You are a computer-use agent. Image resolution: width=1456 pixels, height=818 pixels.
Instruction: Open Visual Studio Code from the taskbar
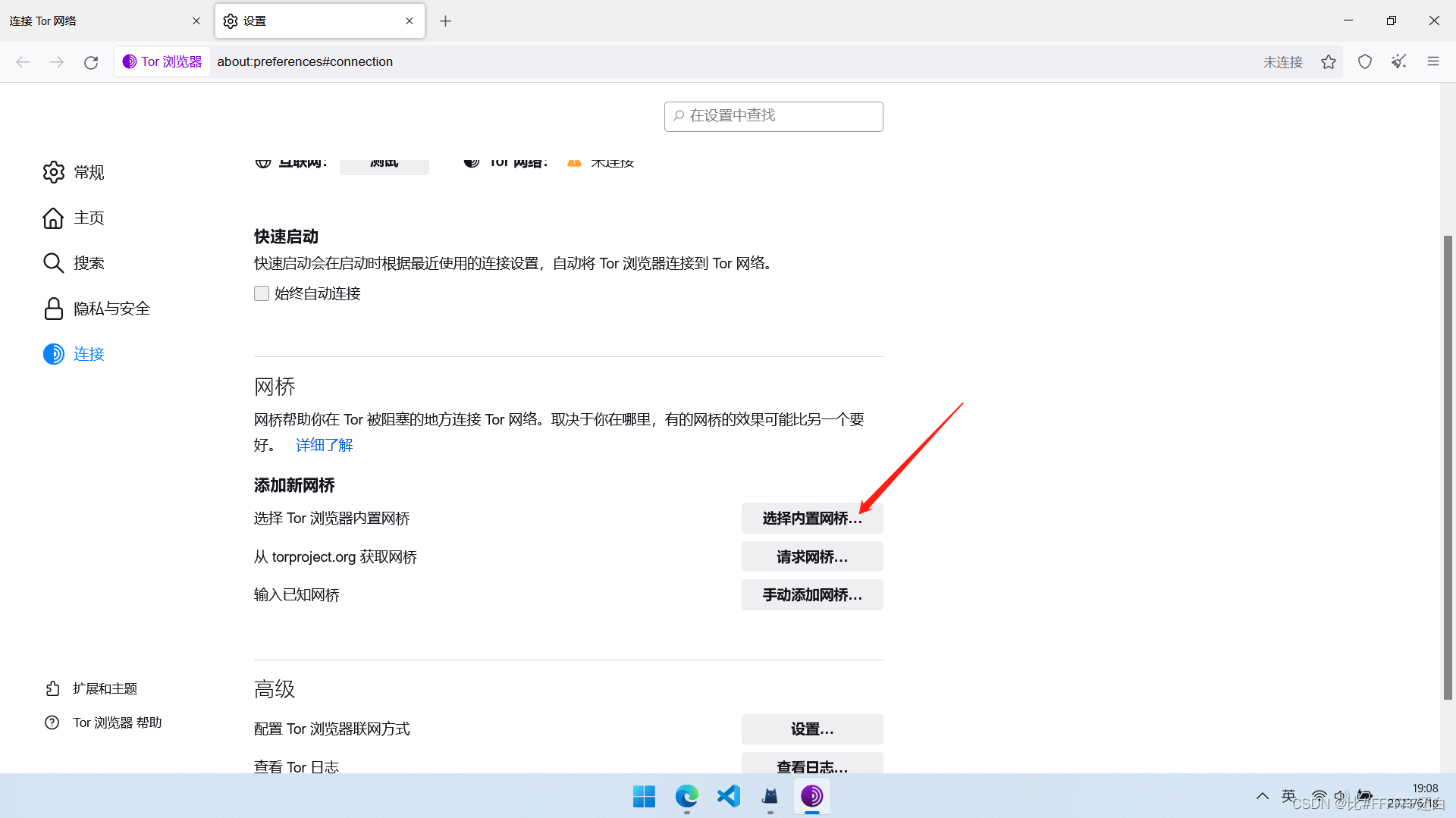pyautogui.click(x=727, y=796)
